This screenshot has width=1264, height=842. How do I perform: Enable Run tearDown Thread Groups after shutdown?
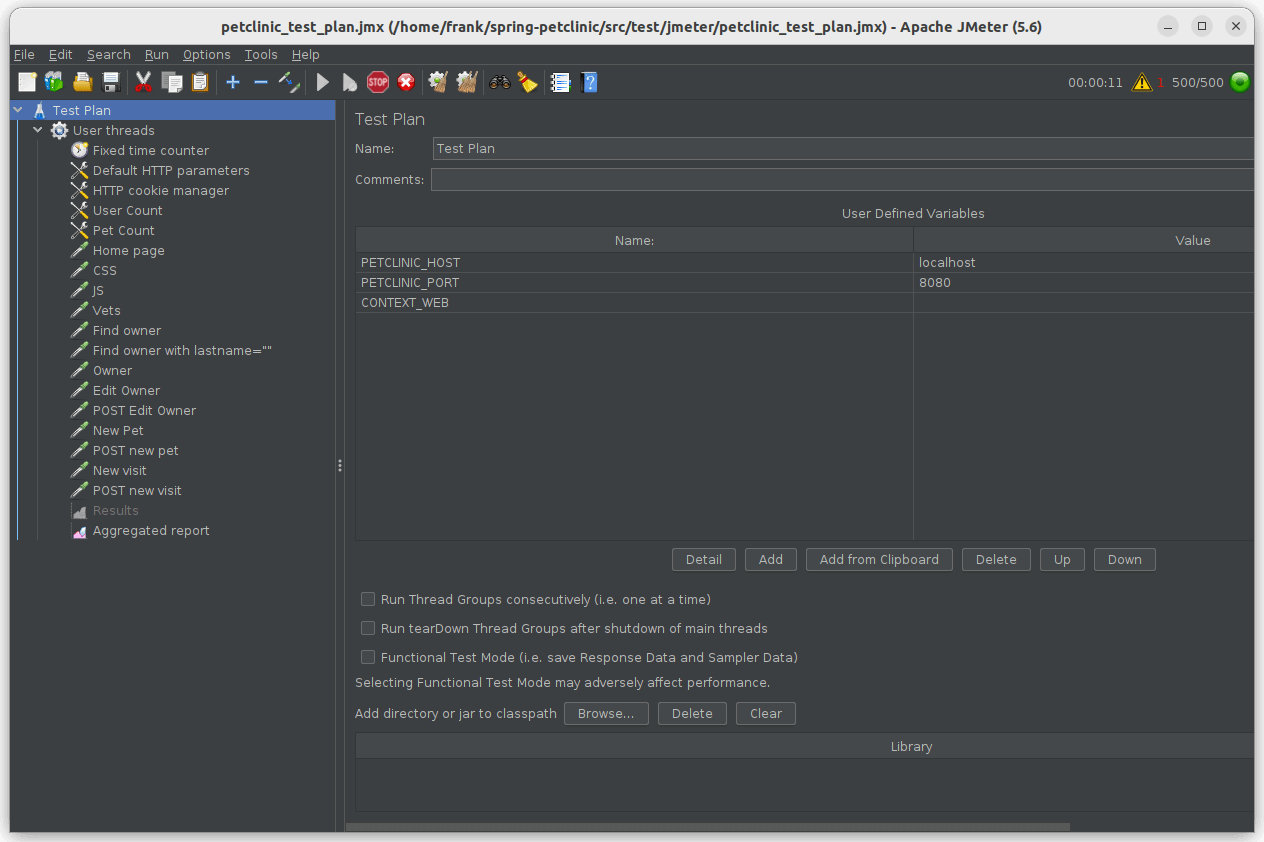click(x=368, y=628)
